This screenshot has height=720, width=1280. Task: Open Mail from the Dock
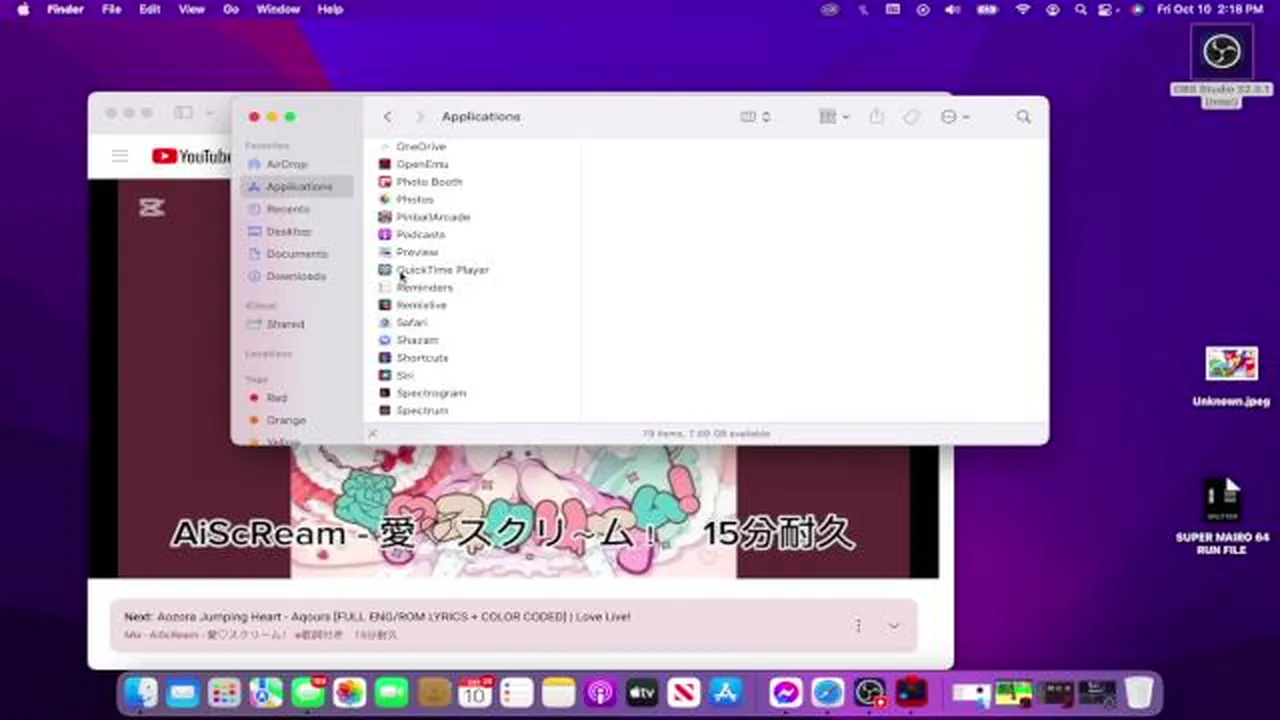[182, 692]
